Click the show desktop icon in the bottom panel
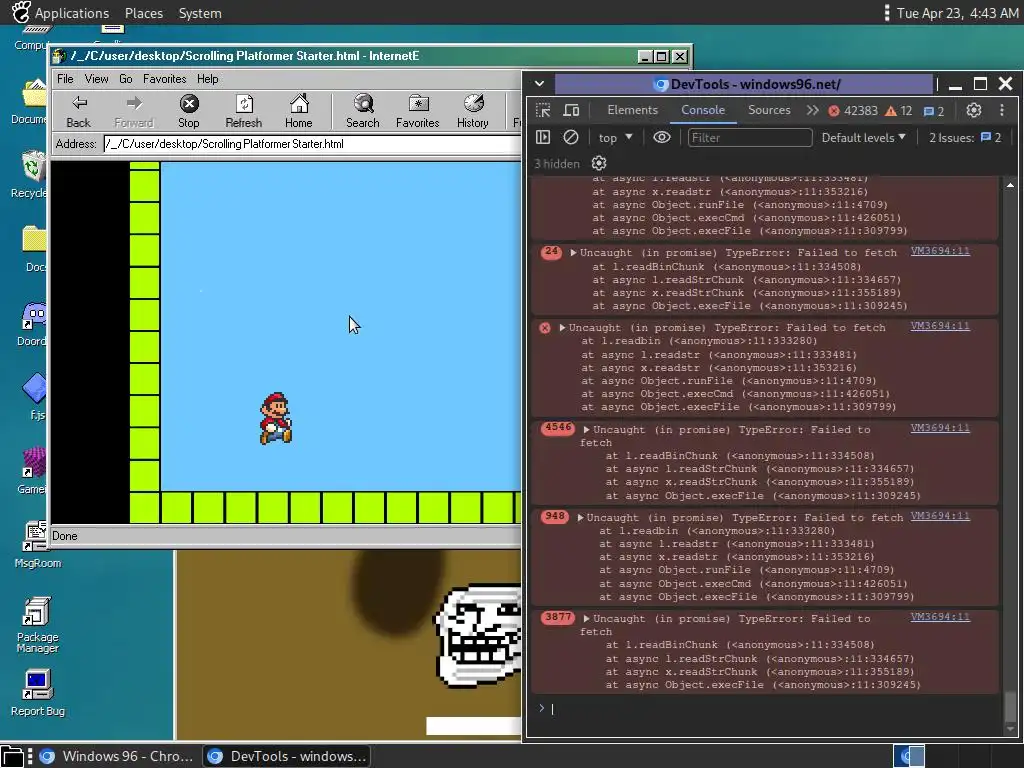Viewport: 1024px width, 768px height. 13,756
